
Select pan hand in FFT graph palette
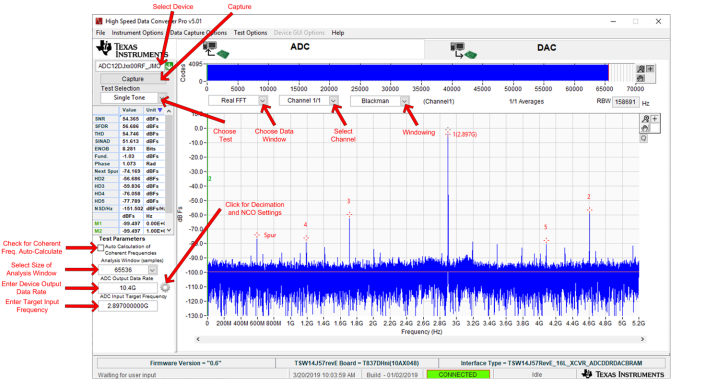point(645,128)
